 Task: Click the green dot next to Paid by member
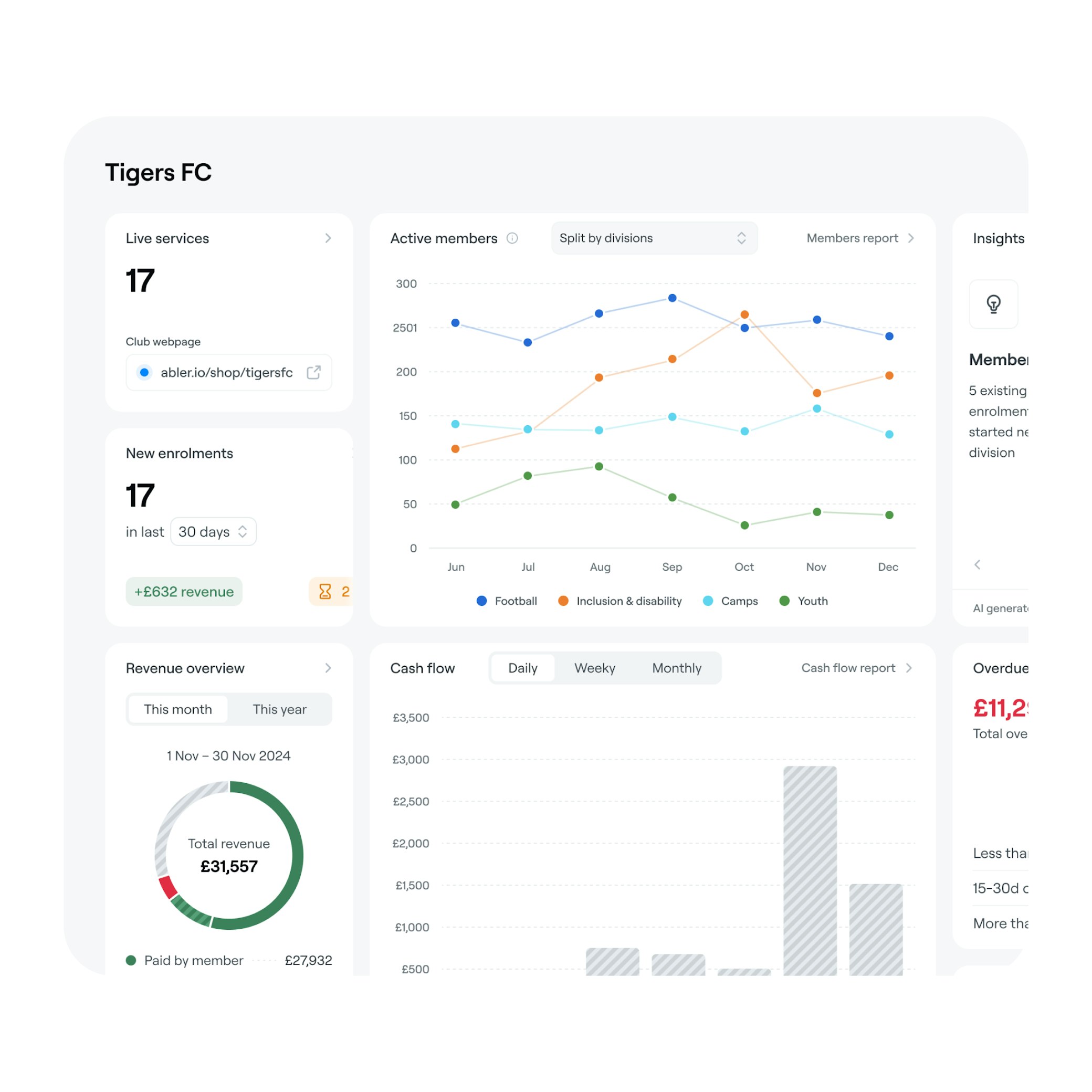(132, 960)
